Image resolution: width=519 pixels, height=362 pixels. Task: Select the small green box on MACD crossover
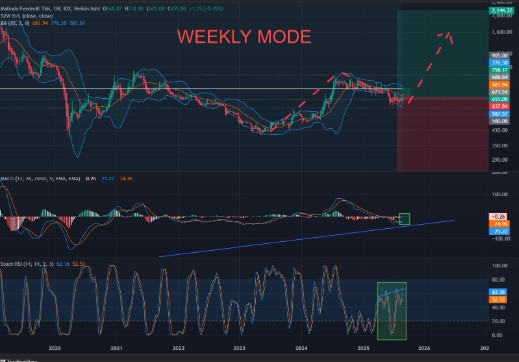[404, 219]
